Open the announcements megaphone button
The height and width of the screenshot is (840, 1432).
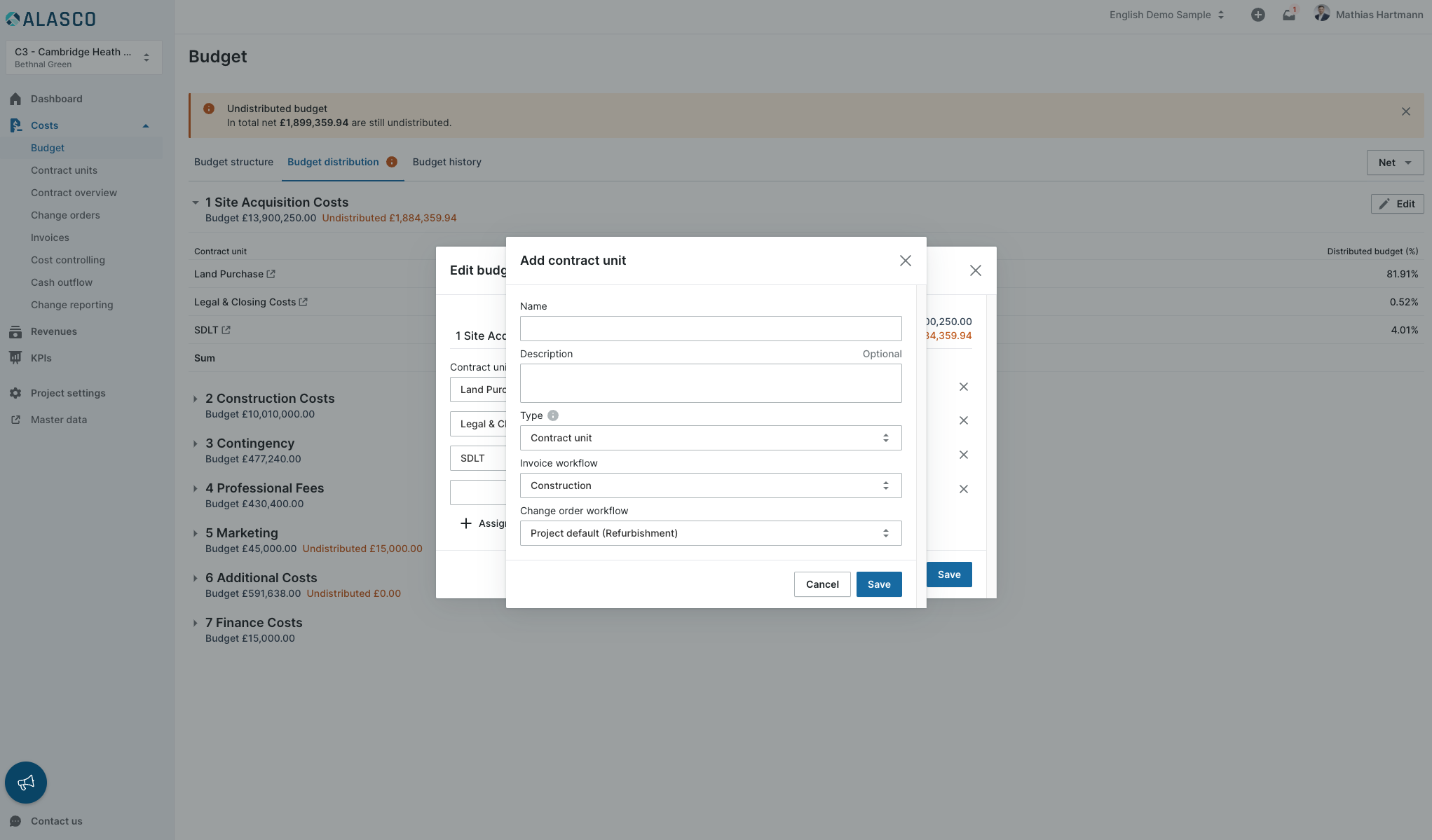26,782
